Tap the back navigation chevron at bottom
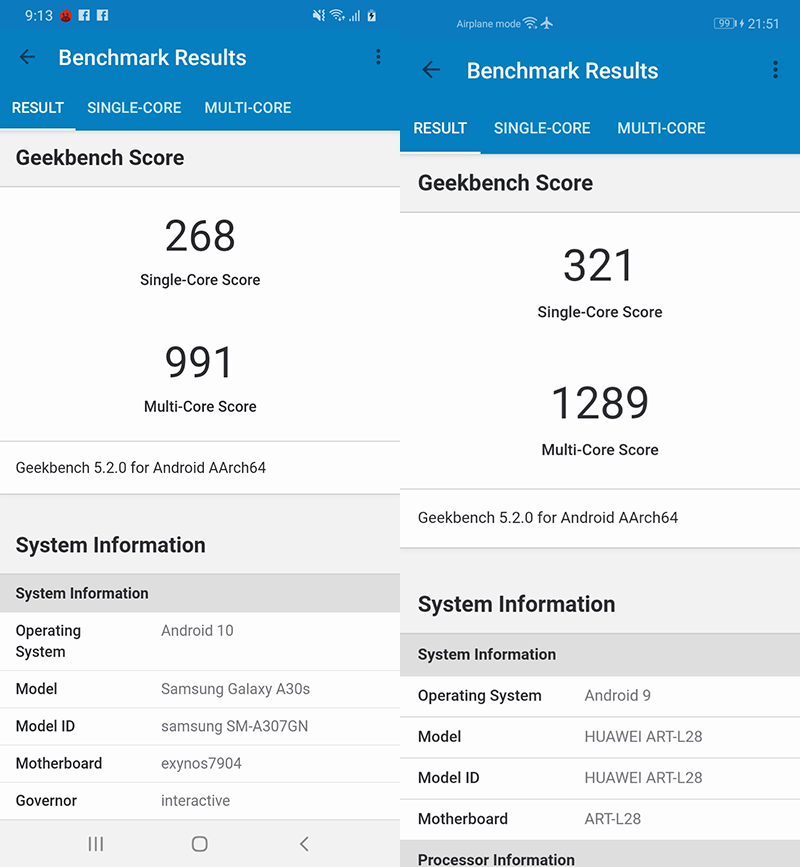Screen dimensions: 800x867 [304, 844]
